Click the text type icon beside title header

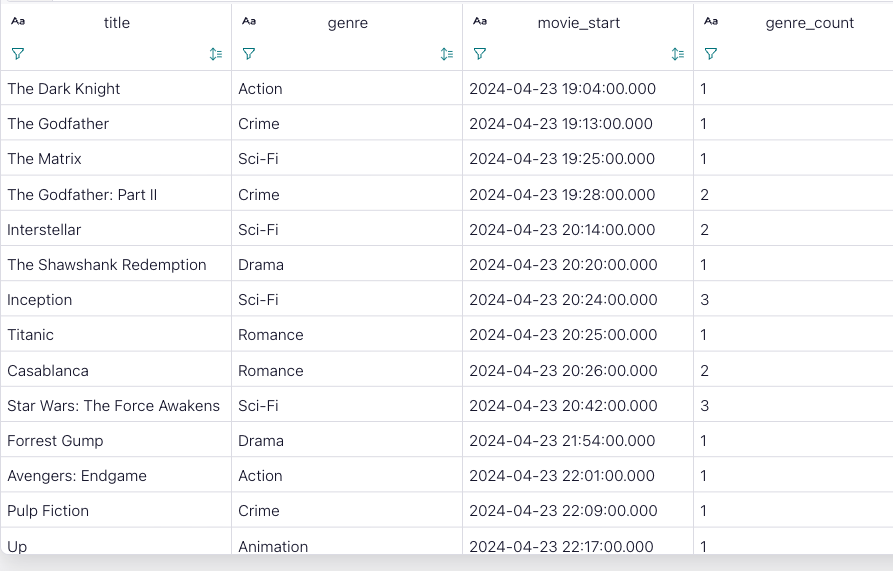[18, 21]
